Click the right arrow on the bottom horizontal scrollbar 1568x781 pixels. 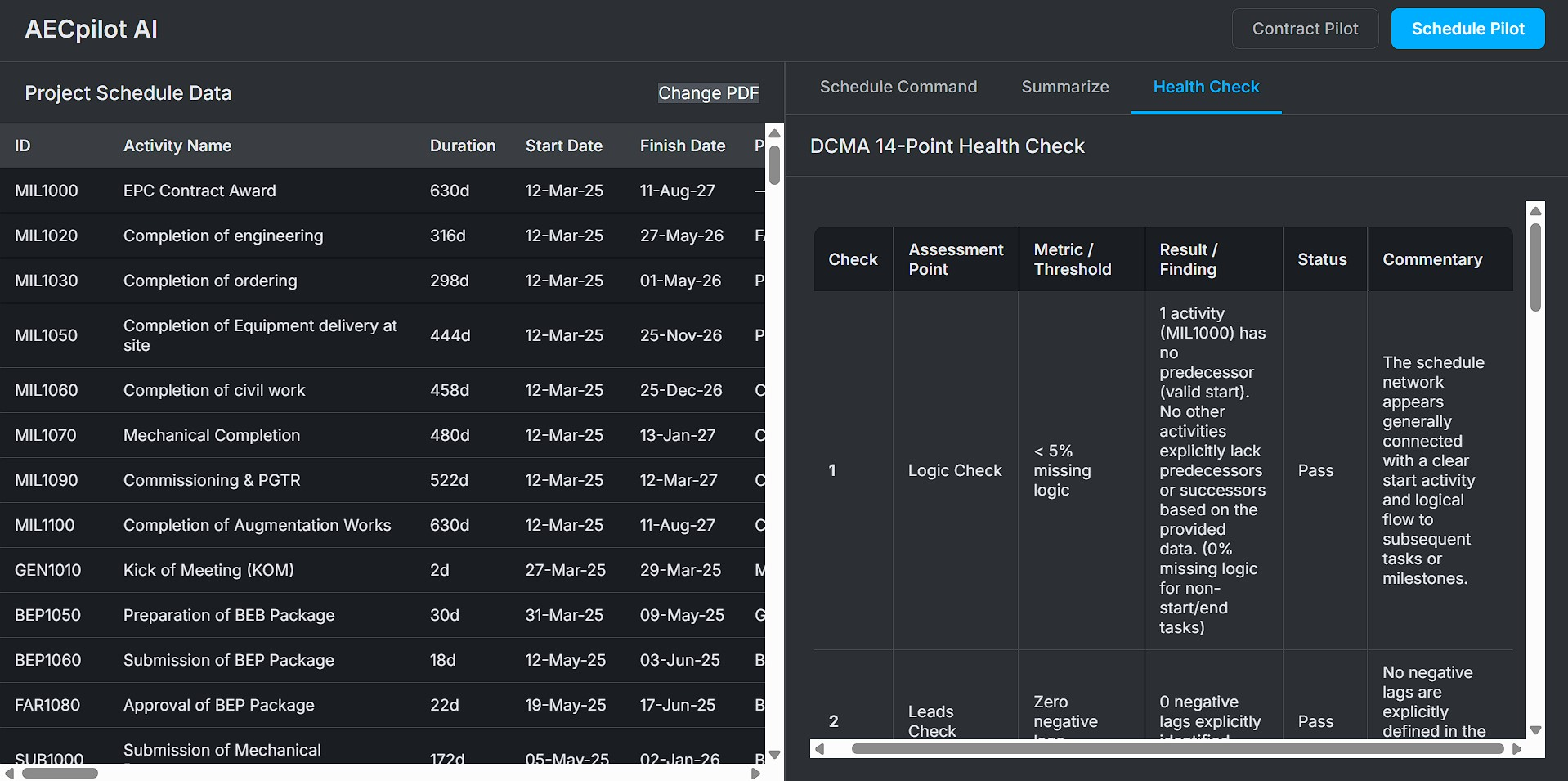click(x=756, y=773)
